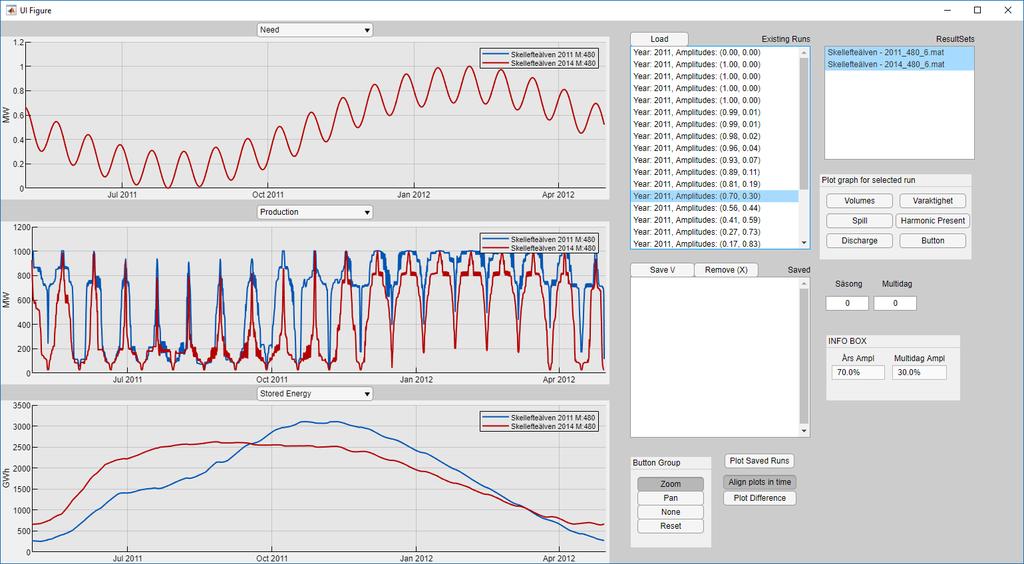Toggle the Reset button in Button Group
This screenshot has width=1024, height=564.
(671, 525)
